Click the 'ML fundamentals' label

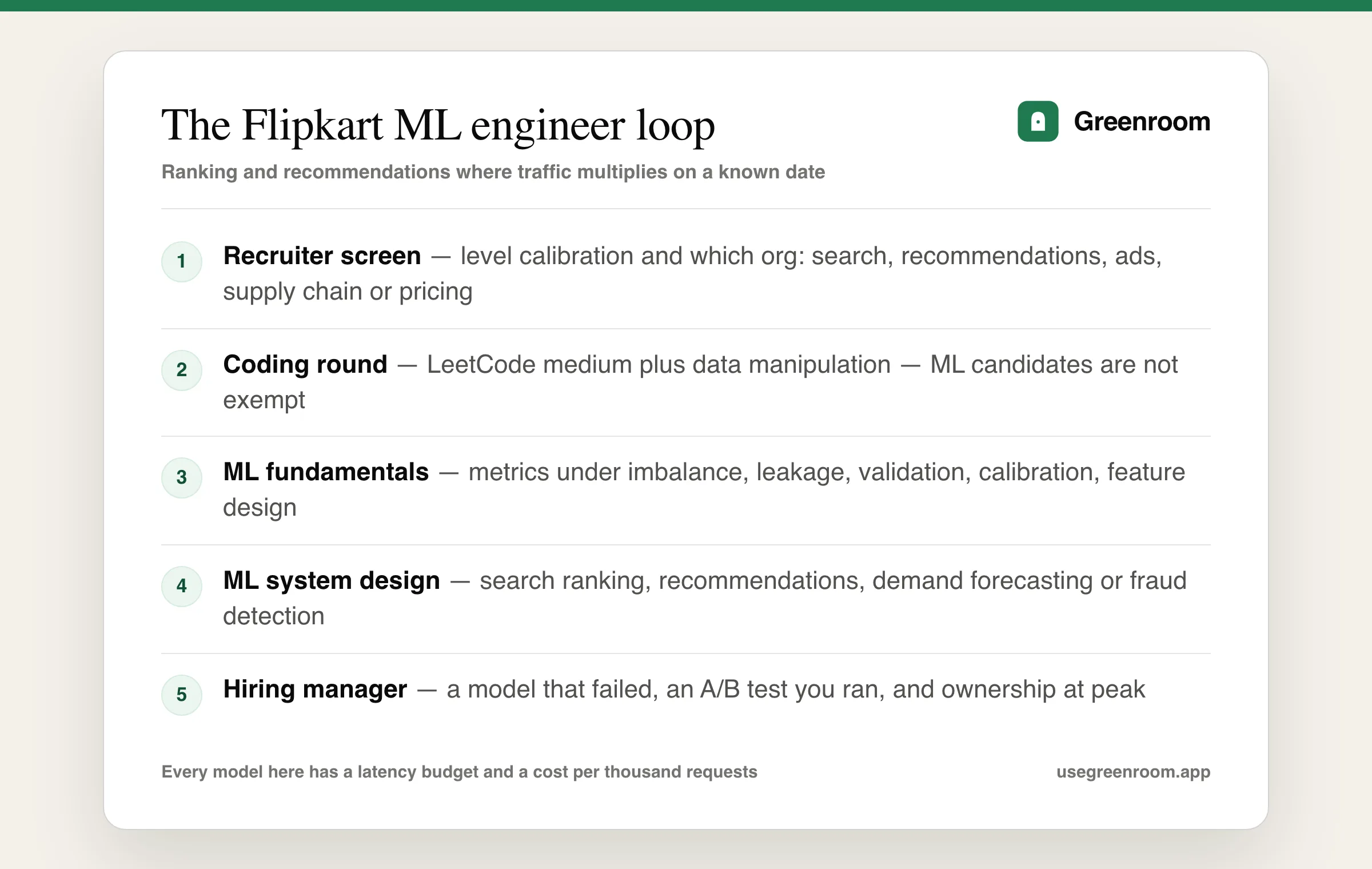coord(326,472)
